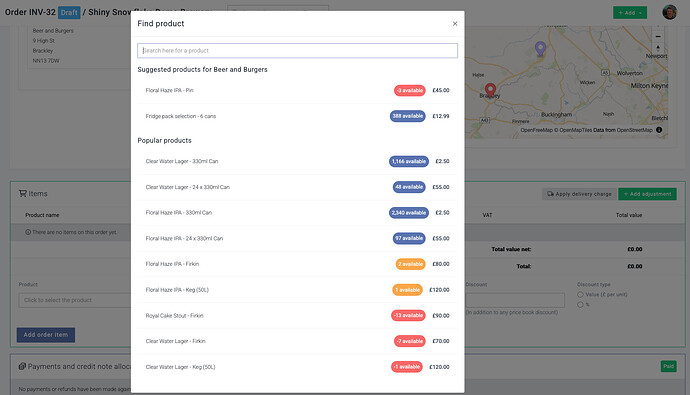Click the product selector field behind dialog
This screenshot has width=690, height=395.
pyautogui.click(x=75, y=300)
